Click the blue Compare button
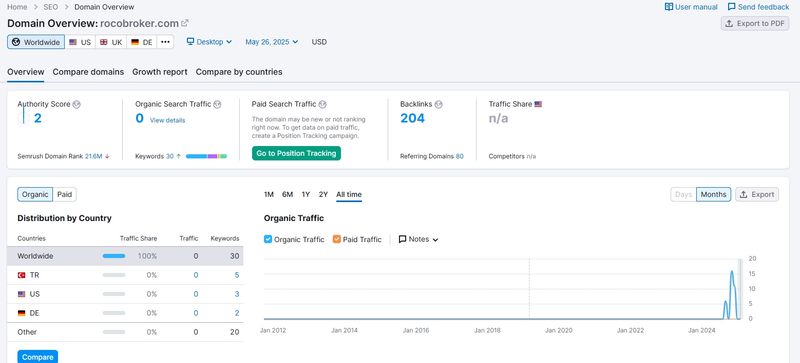 point(38,357)
